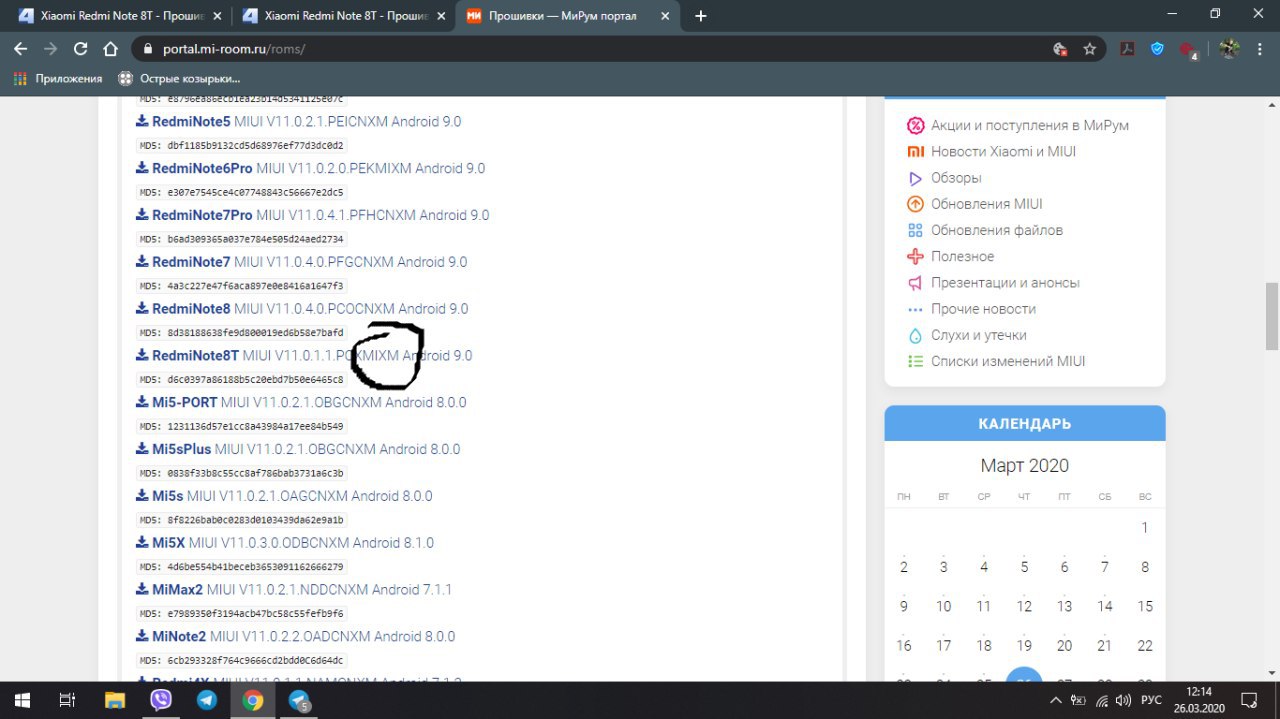The width and height of the screenshot is (1280, 719).
Task: Reload the page in Chrome
Action: tap(81, 48)
